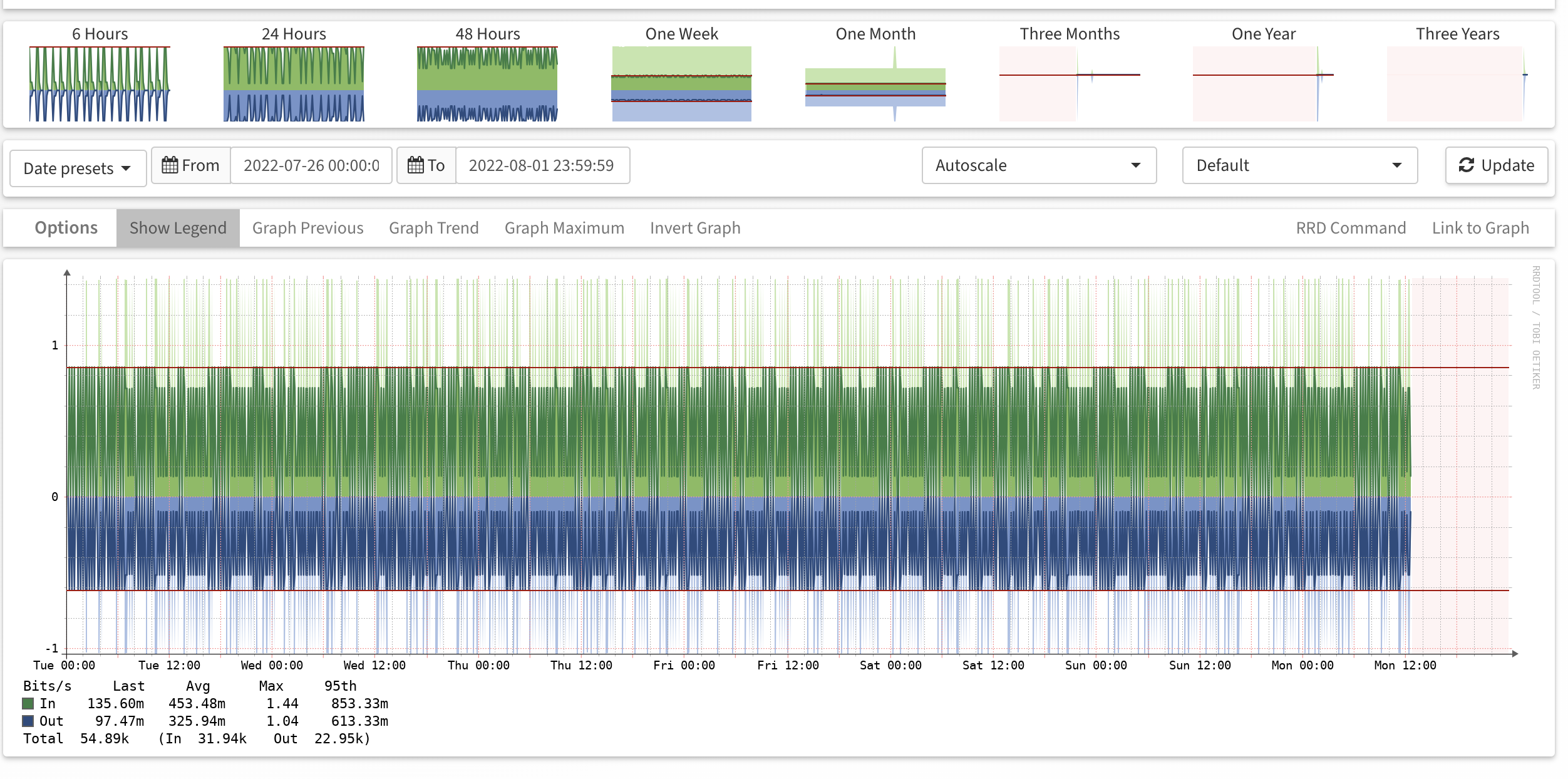This screenshot has width=1568, height=779.
Task: Click the green In legend swatch
Action: [28, 704]
